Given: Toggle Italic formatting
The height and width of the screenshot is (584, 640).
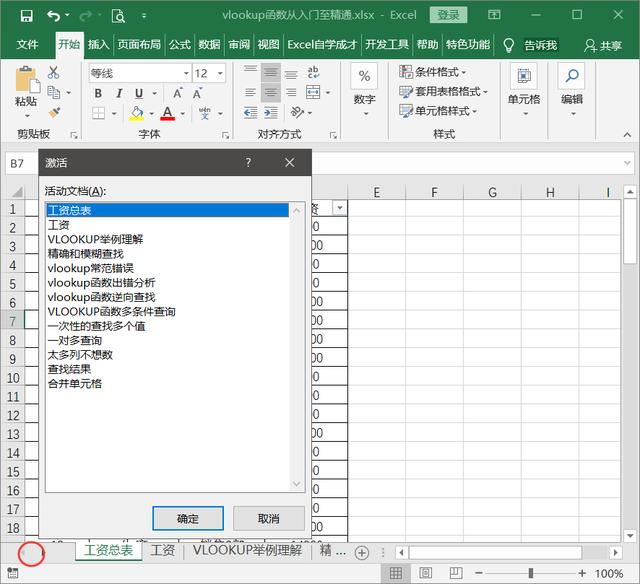Looking at the screenshot, I should pyautogui.click(x=118, y=93).
